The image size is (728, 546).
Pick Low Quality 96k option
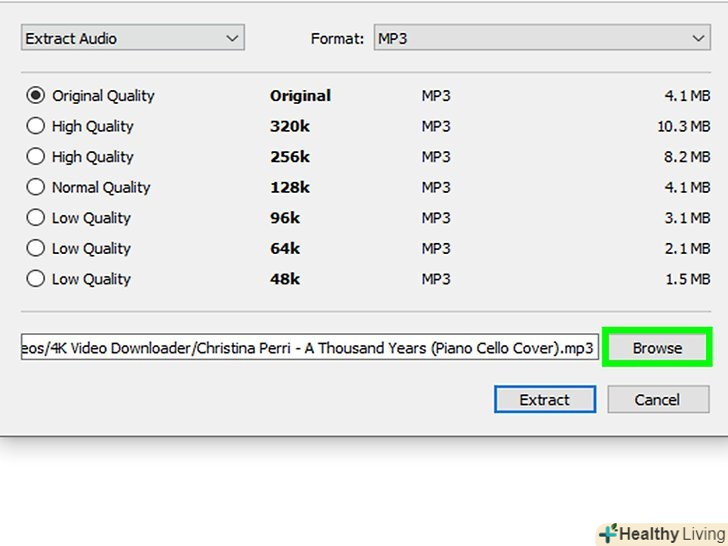click(x=36, y=218)
